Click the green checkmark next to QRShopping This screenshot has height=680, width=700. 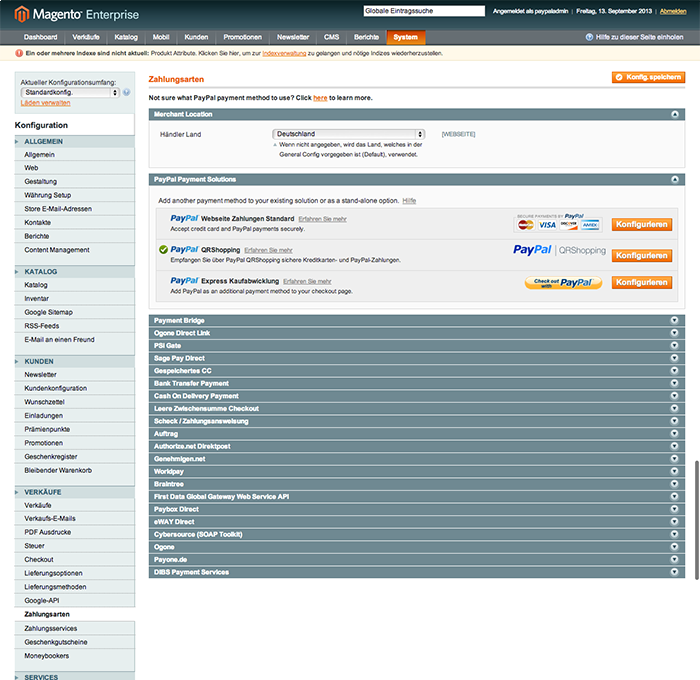162,250
